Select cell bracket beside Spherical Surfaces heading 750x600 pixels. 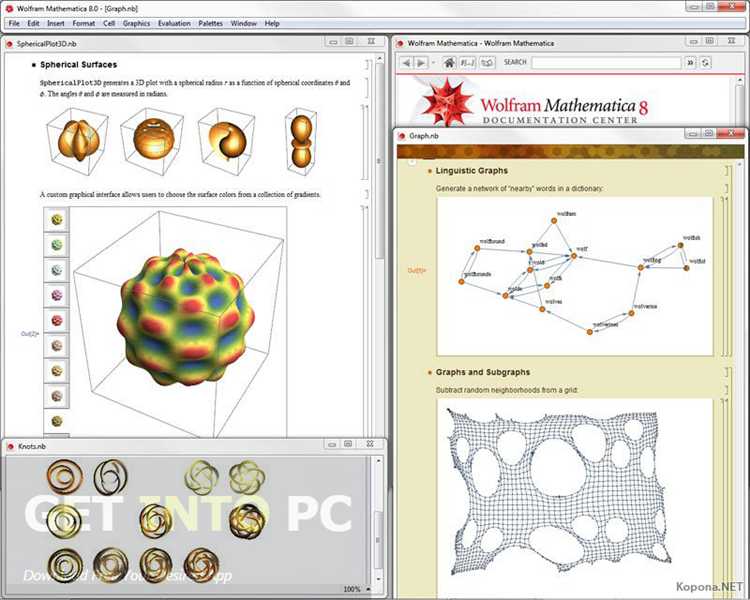pyautogui.click(x=367, y=65)
